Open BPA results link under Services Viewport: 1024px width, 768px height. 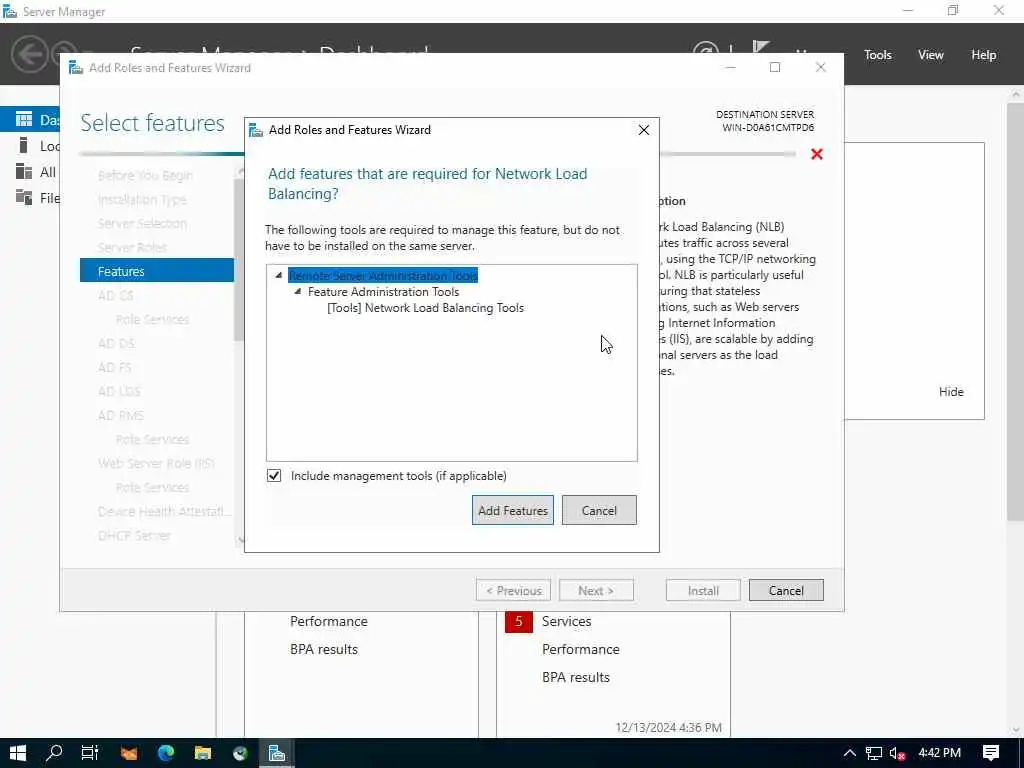pos(575,677)
